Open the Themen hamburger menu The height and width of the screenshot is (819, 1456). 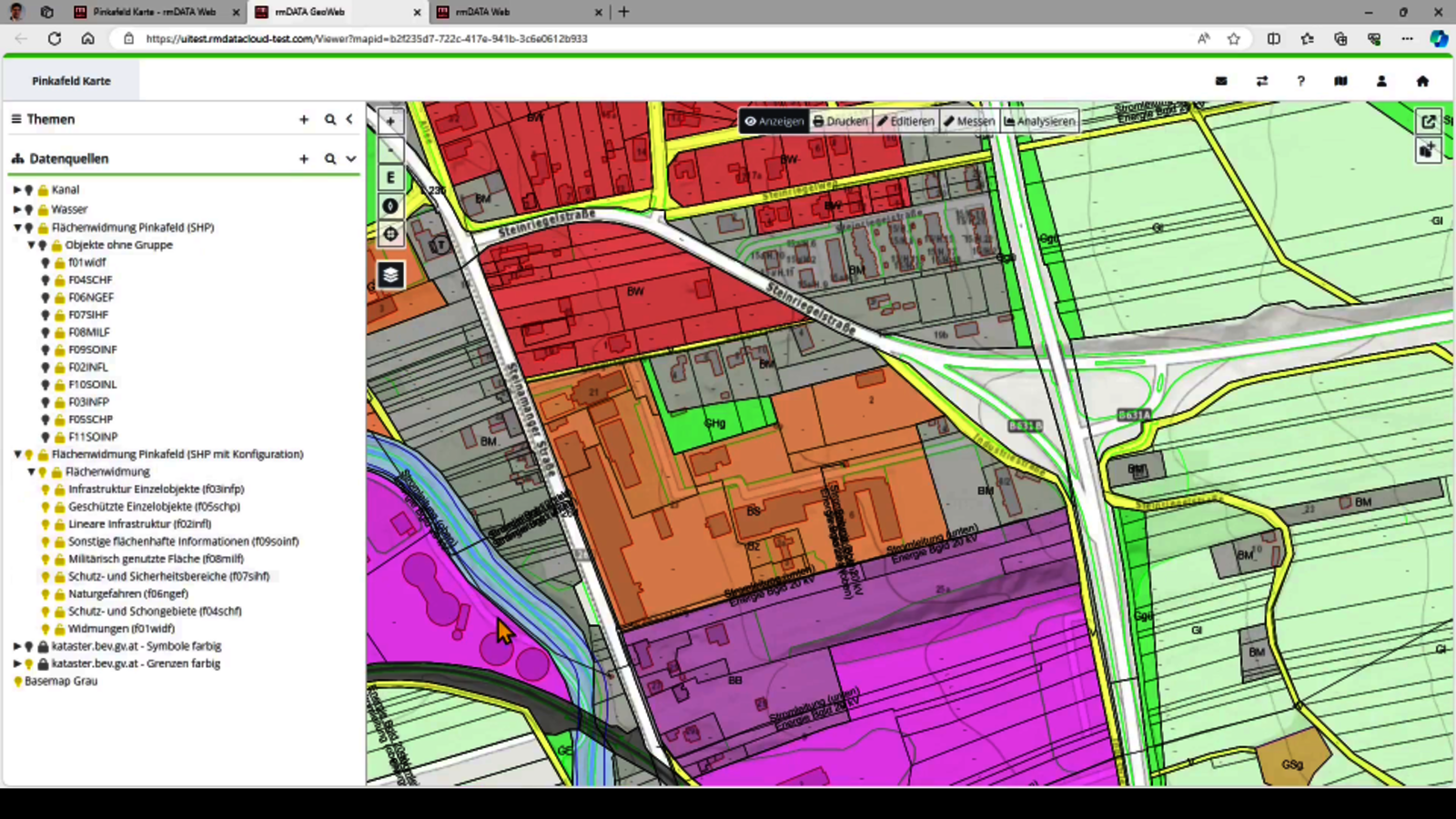click(x=16, y=119)
